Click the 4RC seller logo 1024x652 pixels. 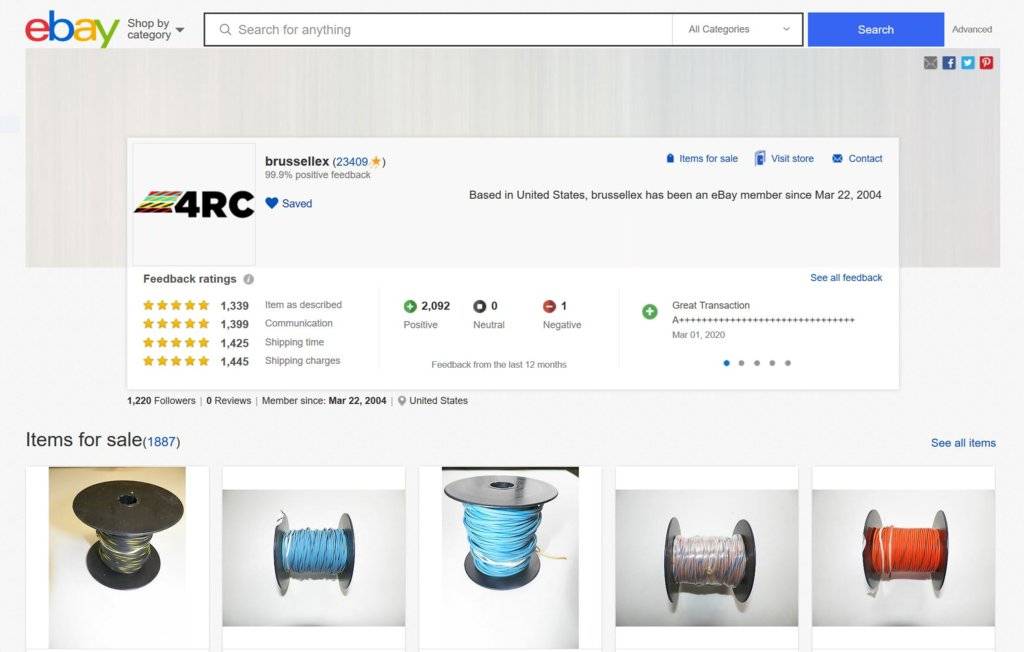click(x=194, y=204)
